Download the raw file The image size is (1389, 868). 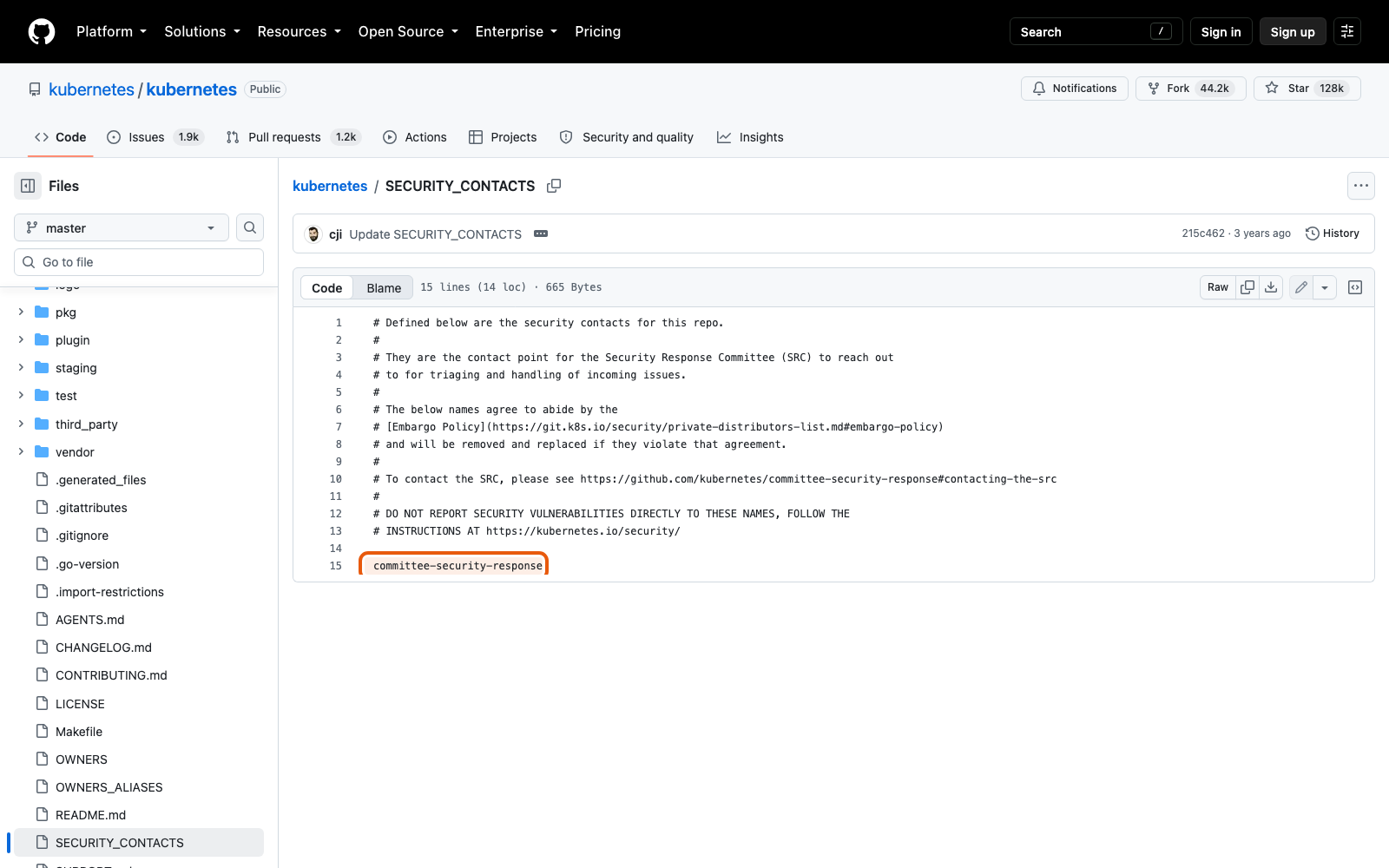(1271, 287)
